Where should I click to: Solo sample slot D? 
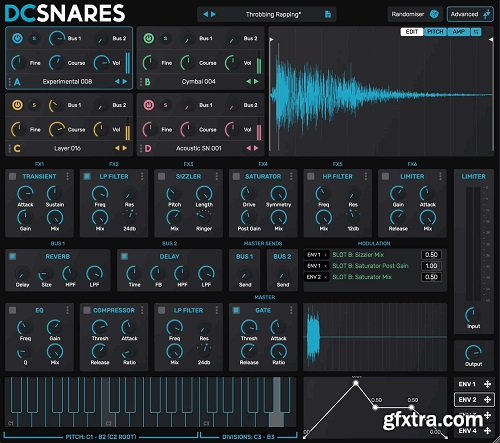[165, 105]
